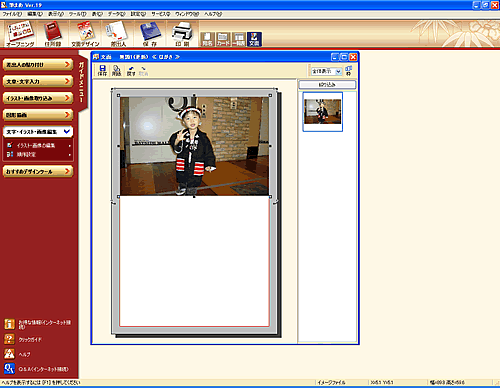Click the 戻す undo arrow icon
The height and width of the screenshot is (388, 500).
(x=131, y=71)
